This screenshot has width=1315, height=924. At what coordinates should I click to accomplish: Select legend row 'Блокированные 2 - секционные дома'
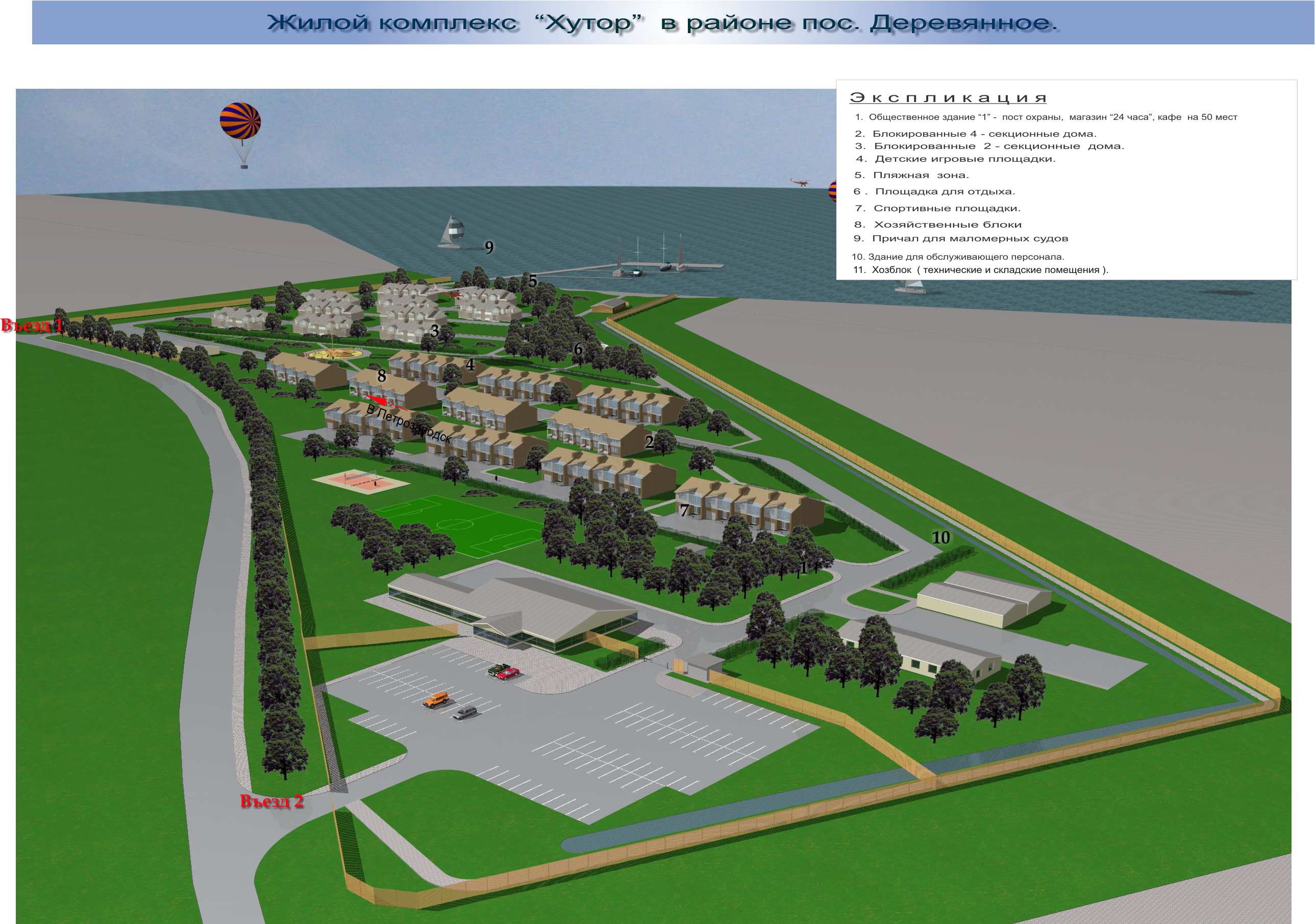[989, 146]
